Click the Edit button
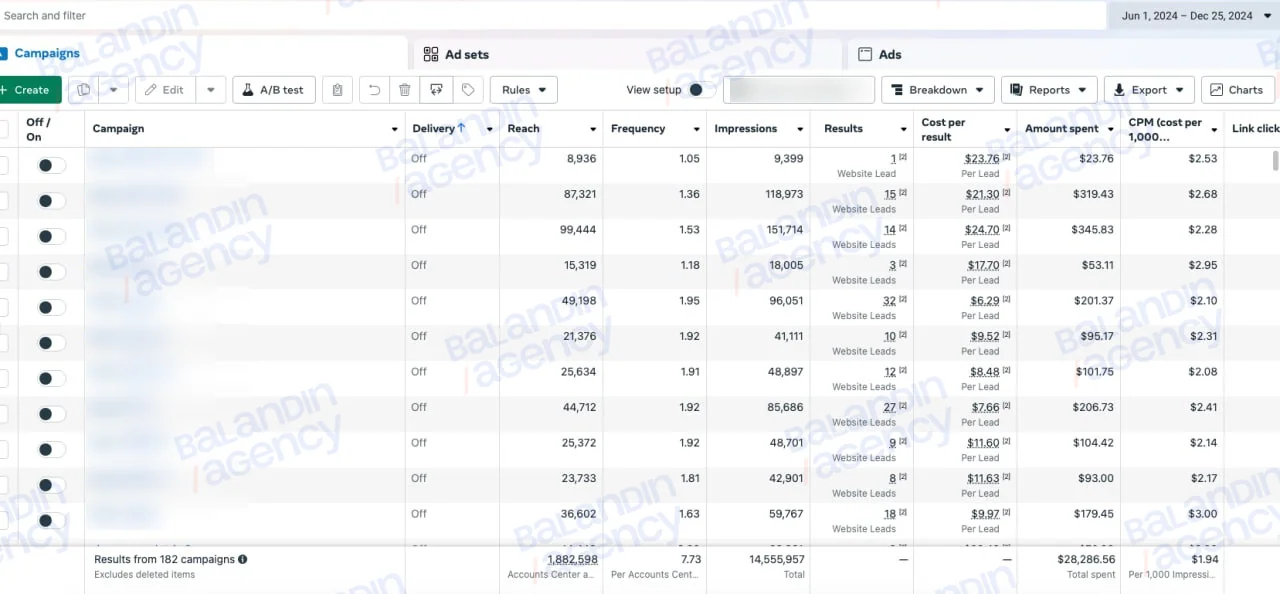The width and height of the screenshot is (1280, 594). click(165, 90)
